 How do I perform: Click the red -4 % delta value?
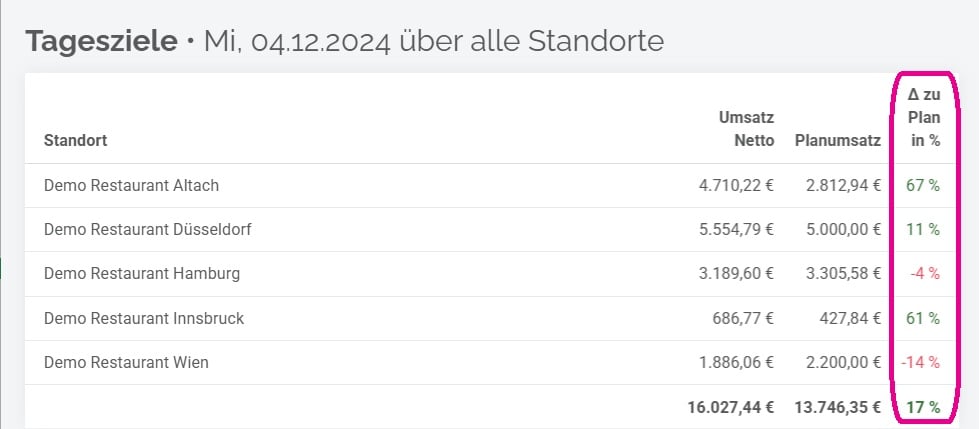tap(925, 273)
